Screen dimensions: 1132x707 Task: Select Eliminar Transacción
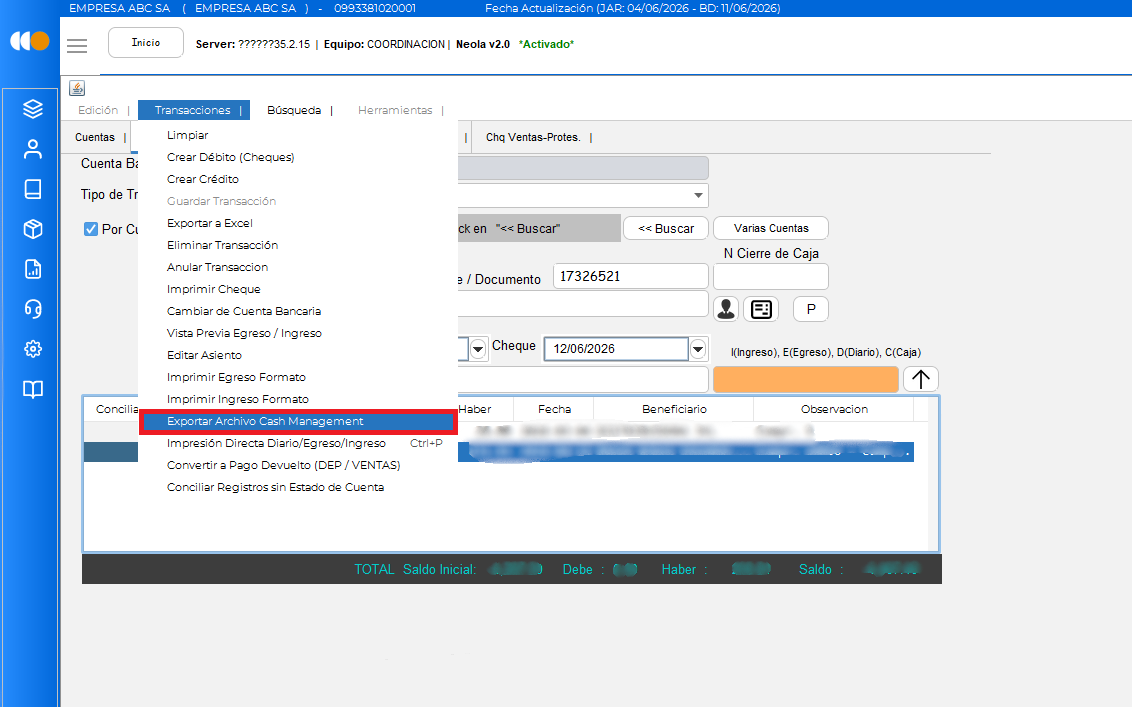pyautogui.click(x=297, y=246)
